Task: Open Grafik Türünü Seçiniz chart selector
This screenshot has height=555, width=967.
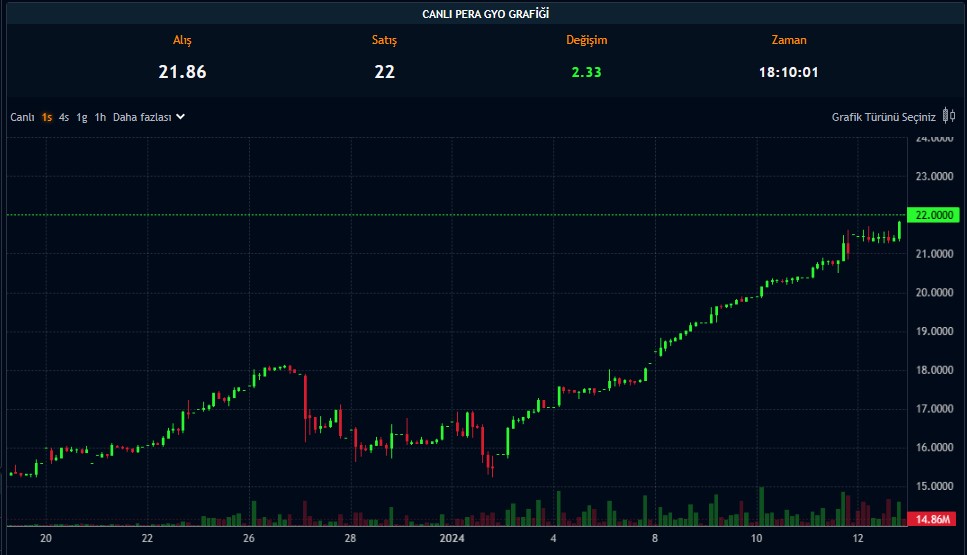Action: click(883, 117)
